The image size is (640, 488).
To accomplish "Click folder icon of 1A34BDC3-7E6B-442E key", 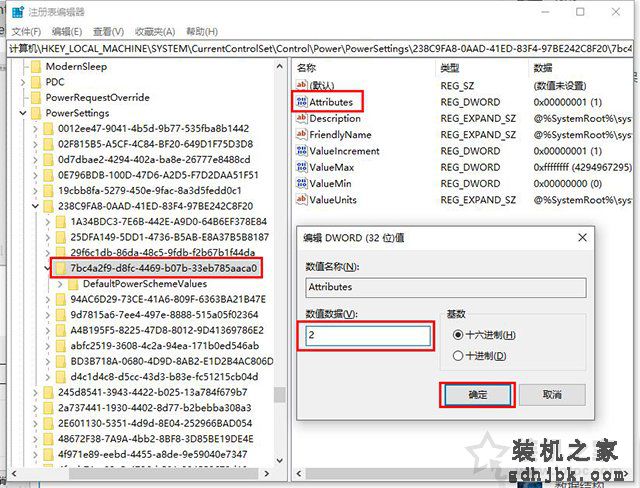I will tap(61, 222).
